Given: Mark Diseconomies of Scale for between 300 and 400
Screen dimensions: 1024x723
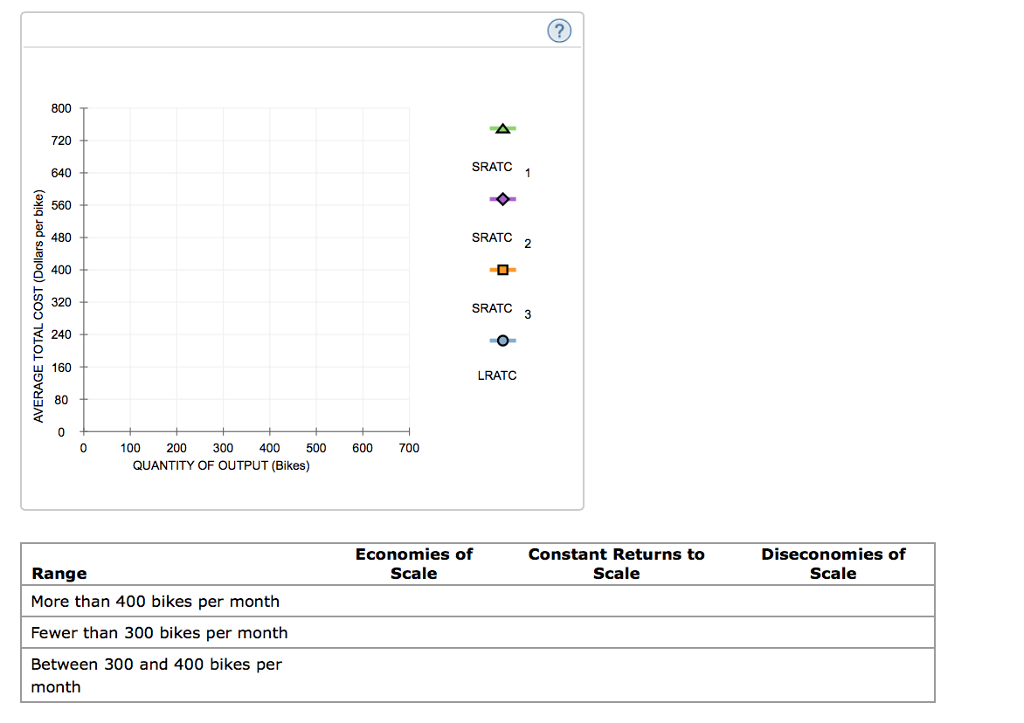Looking at the screenshot, I should [833, 675].
